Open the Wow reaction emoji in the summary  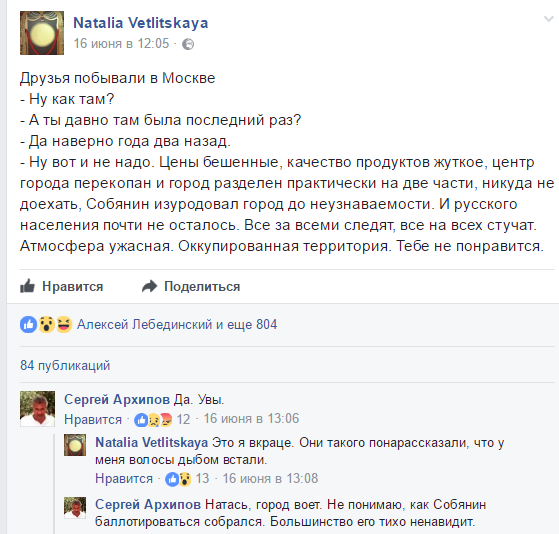[x=46, y=324]
